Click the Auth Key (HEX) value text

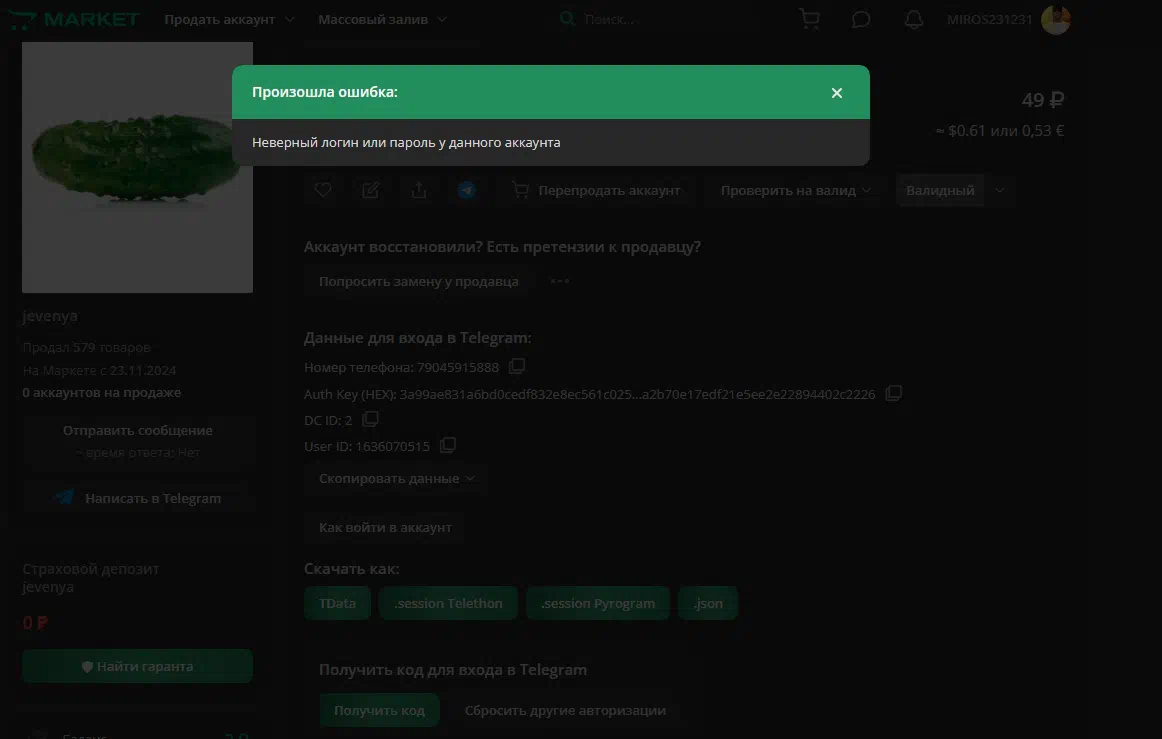point(637,394)
